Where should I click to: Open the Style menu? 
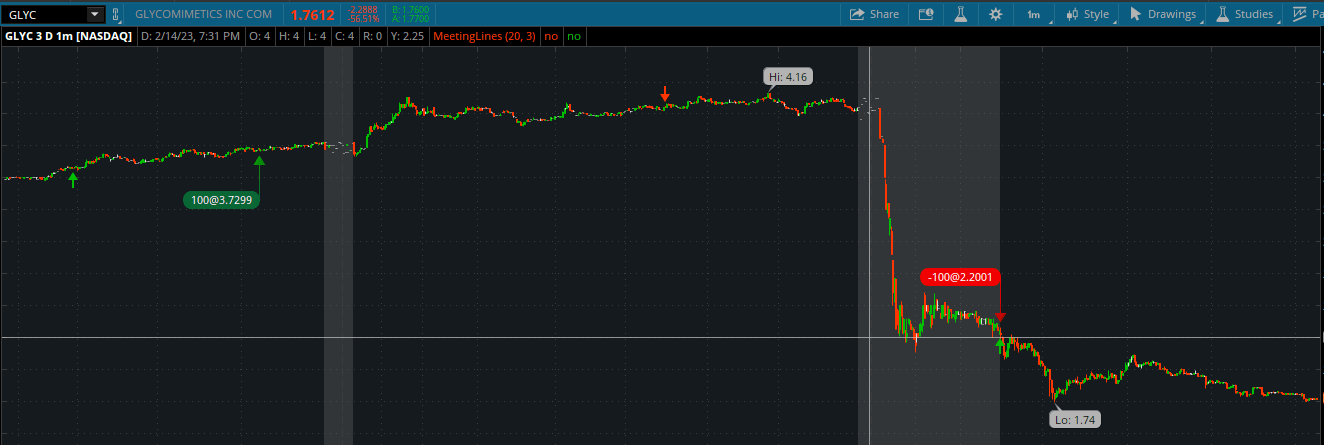(x=1088, y=14)
